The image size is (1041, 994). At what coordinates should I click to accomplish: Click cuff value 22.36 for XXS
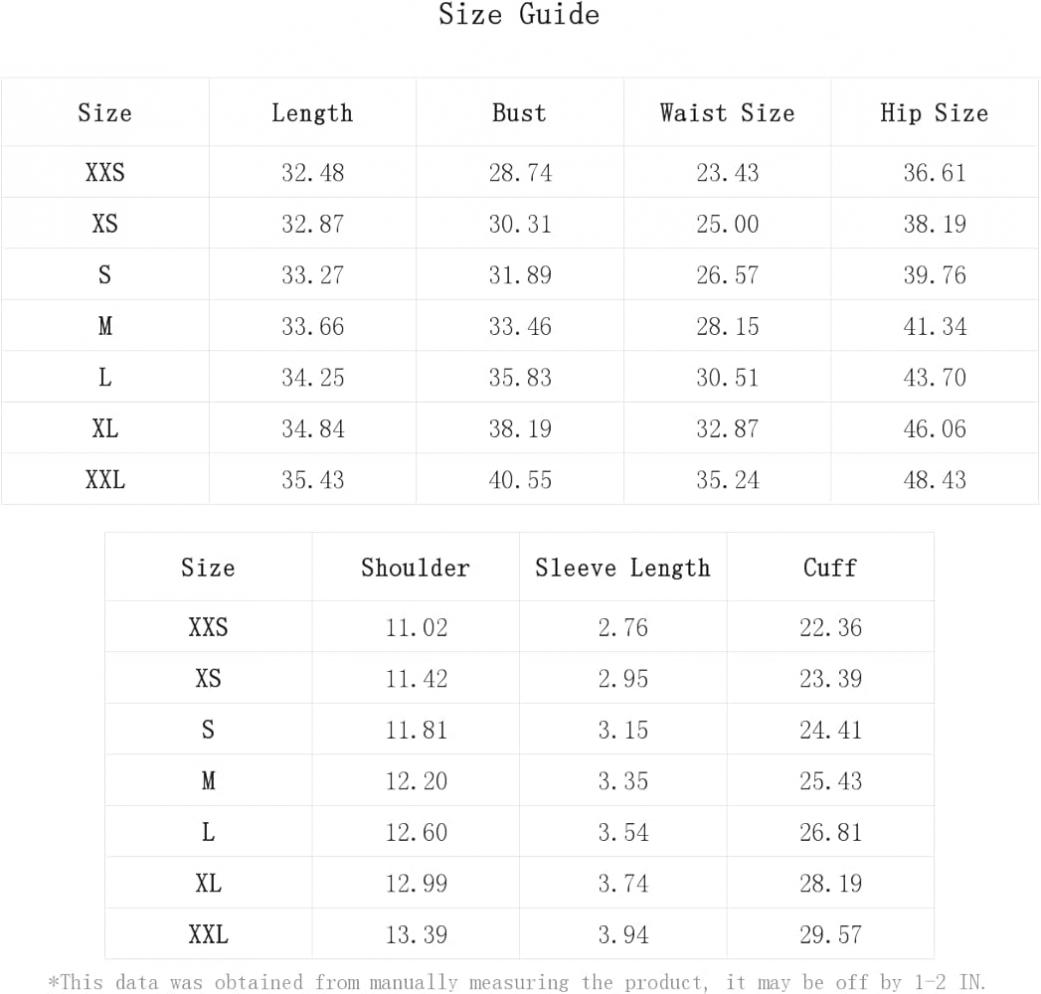[831, 627]
